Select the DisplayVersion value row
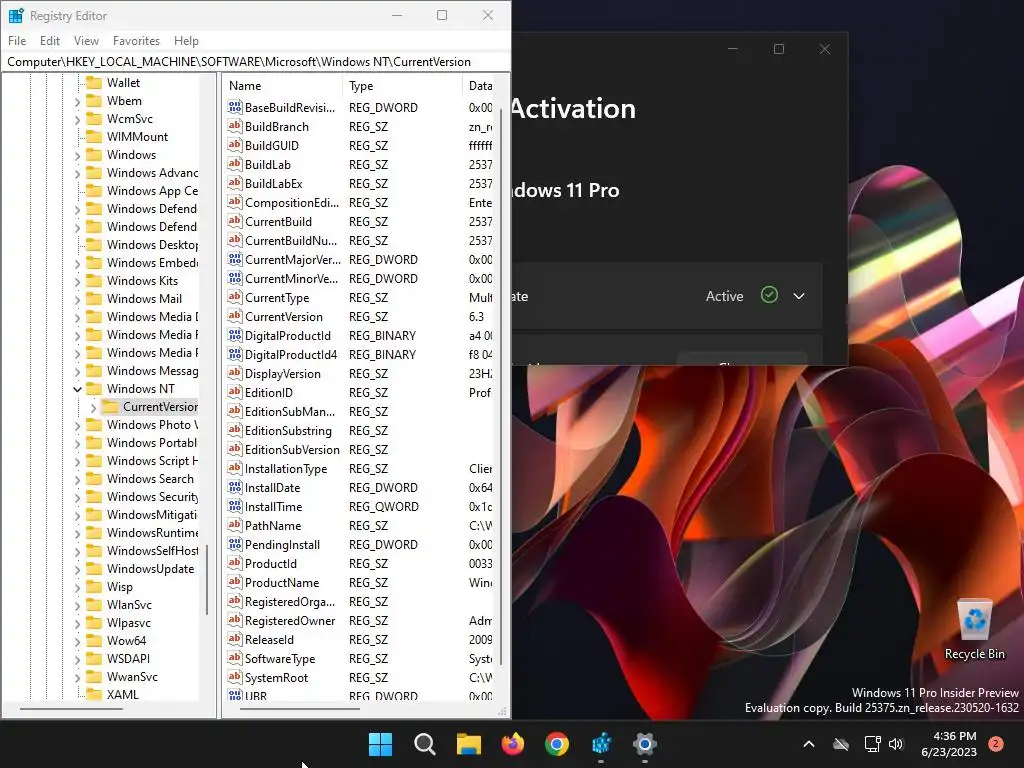This screenshot has height=768, width=1024. (360, 374)
